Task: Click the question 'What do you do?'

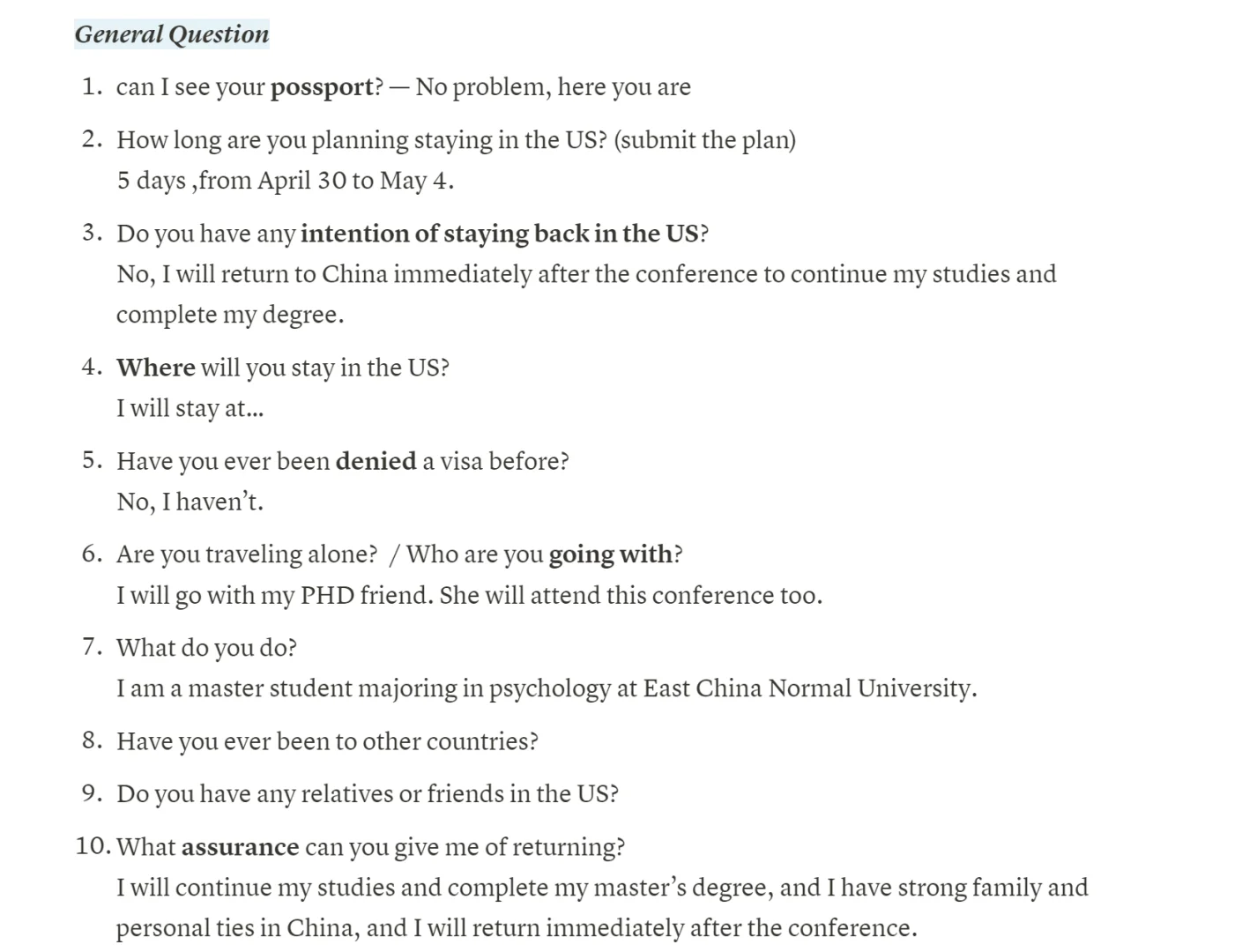Action: [206, 648]
